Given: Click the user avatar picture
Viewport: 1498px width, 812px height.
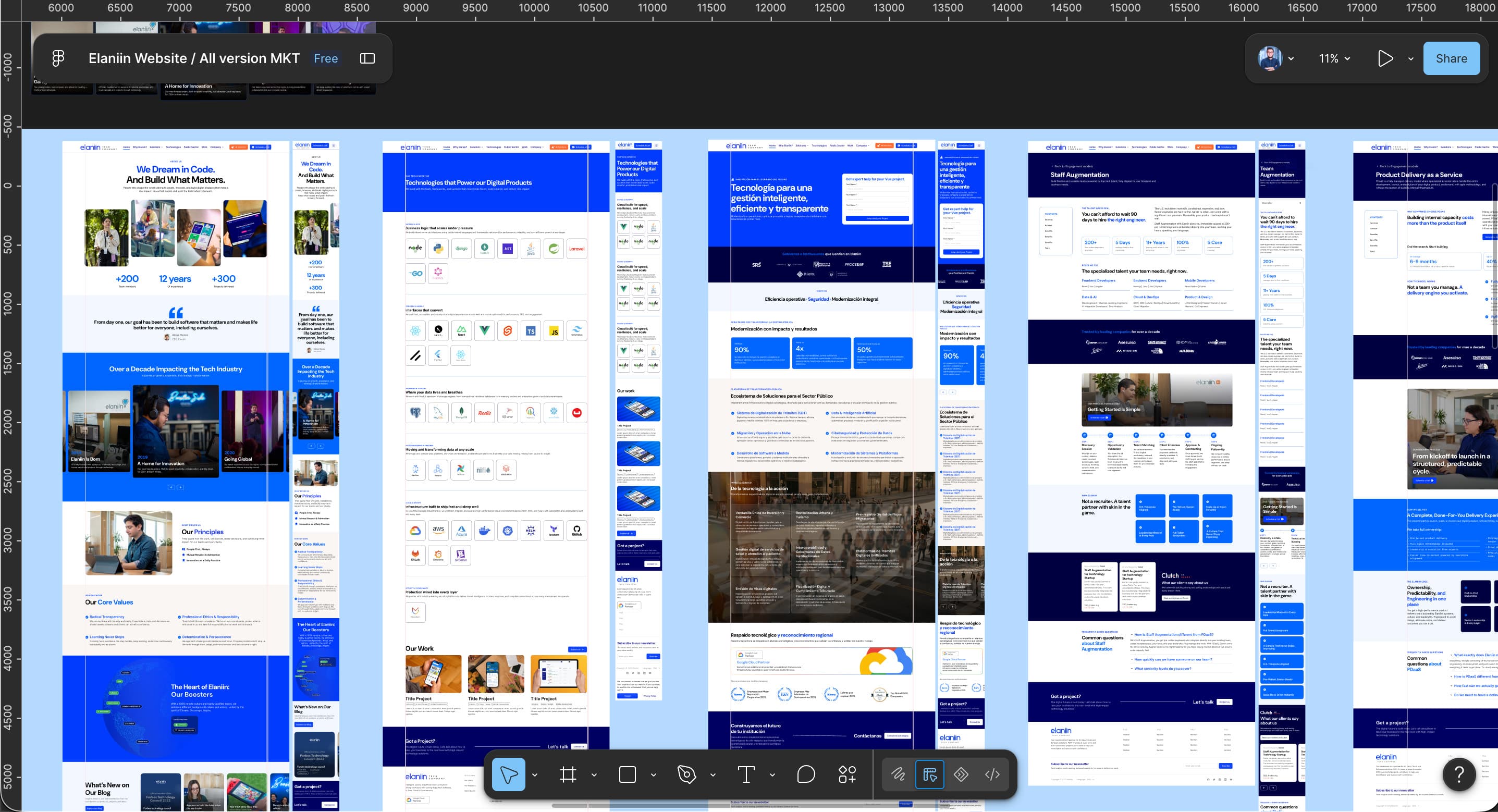Looking at the screenshot, I should (x=1270, y=58).
